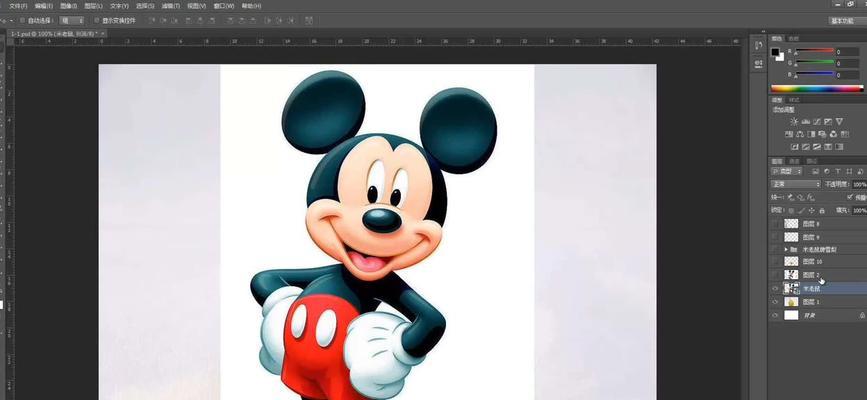This screenshot has width=867, height=400.
Task: Align top edges in the options bar
Action: 151,20
